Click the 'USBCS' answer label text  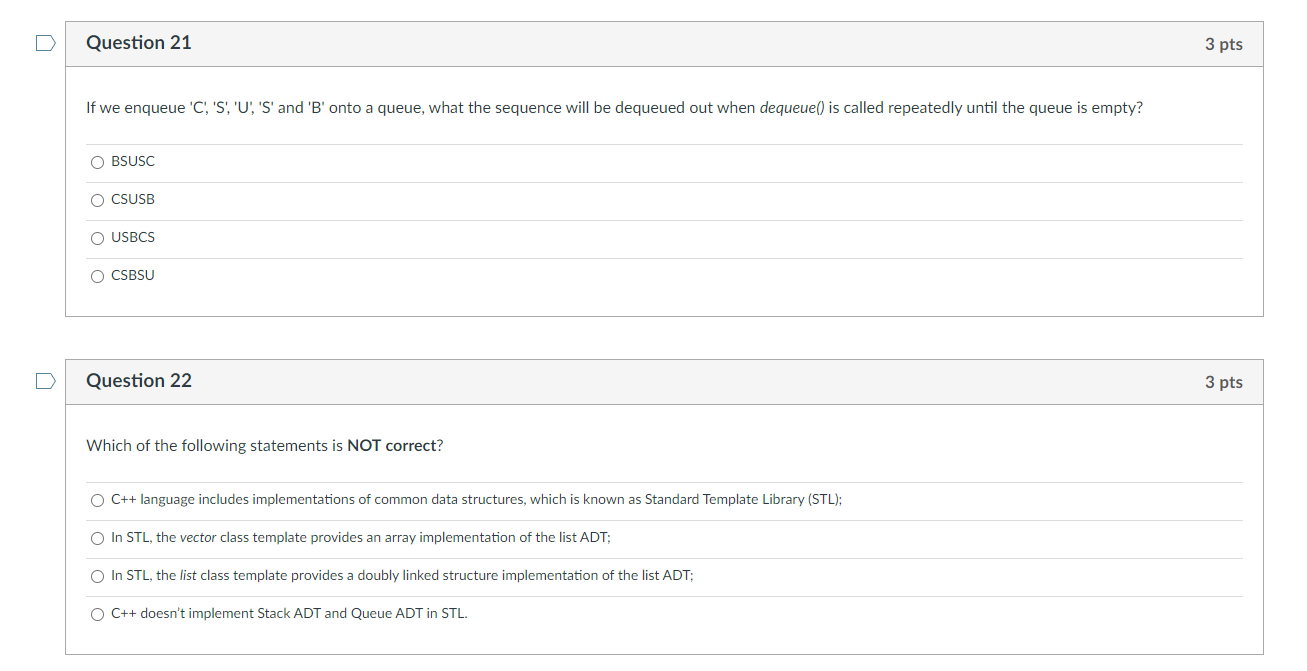tap(133, 238)
